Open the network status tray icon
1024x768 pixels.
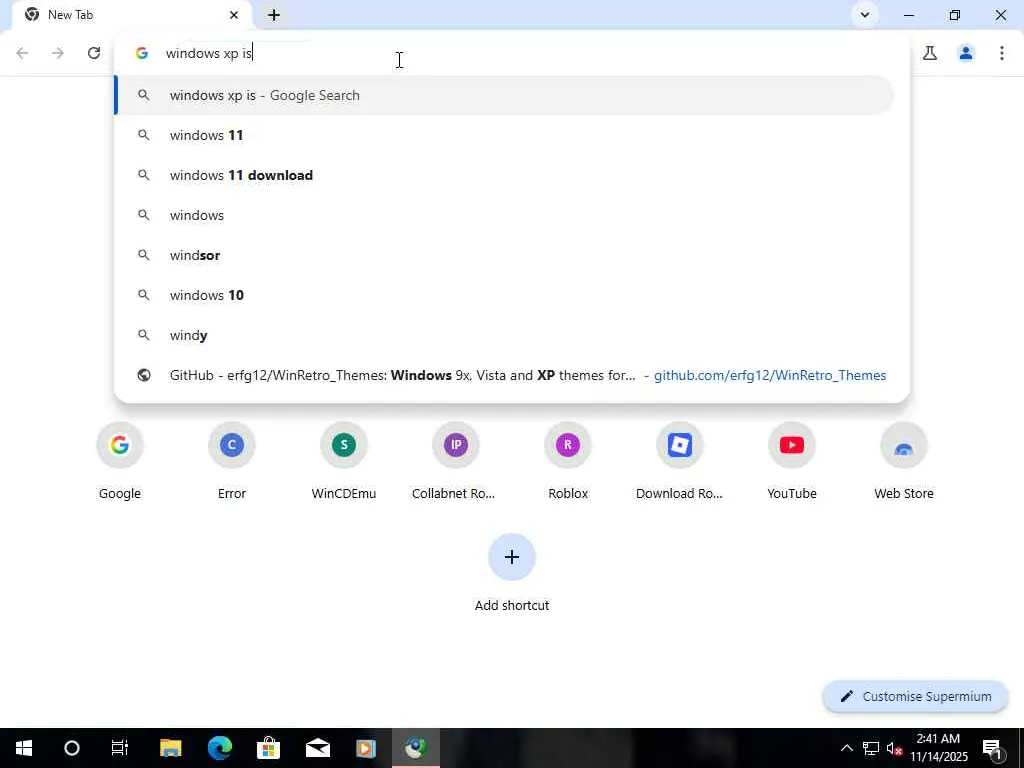coord(871,748)
